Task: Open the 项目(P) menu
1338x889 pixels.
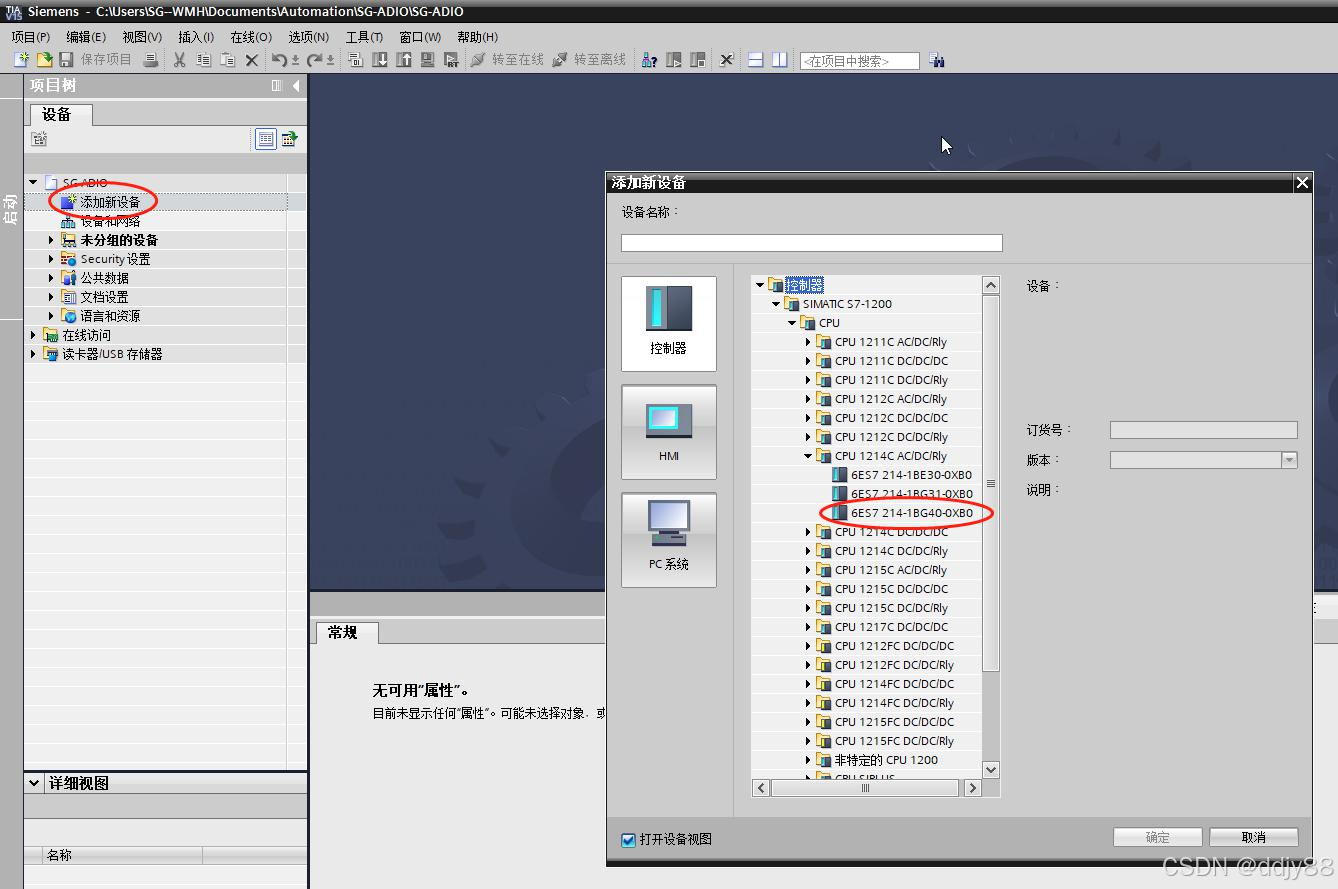Action: pyautogui.click(x=31, y=37)
